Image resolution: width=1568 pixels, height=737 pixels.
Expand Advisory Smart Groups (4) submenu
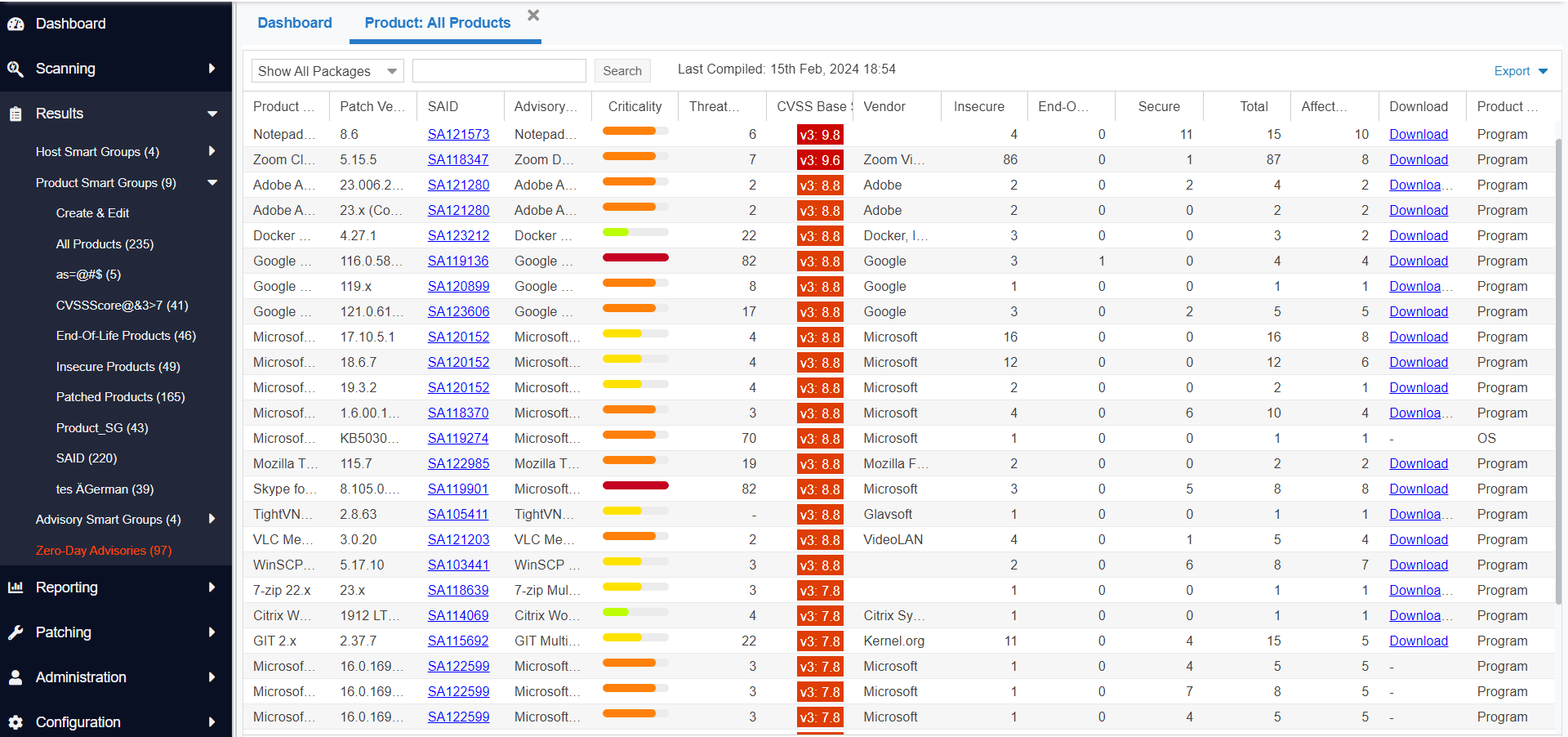pos(212,519)
